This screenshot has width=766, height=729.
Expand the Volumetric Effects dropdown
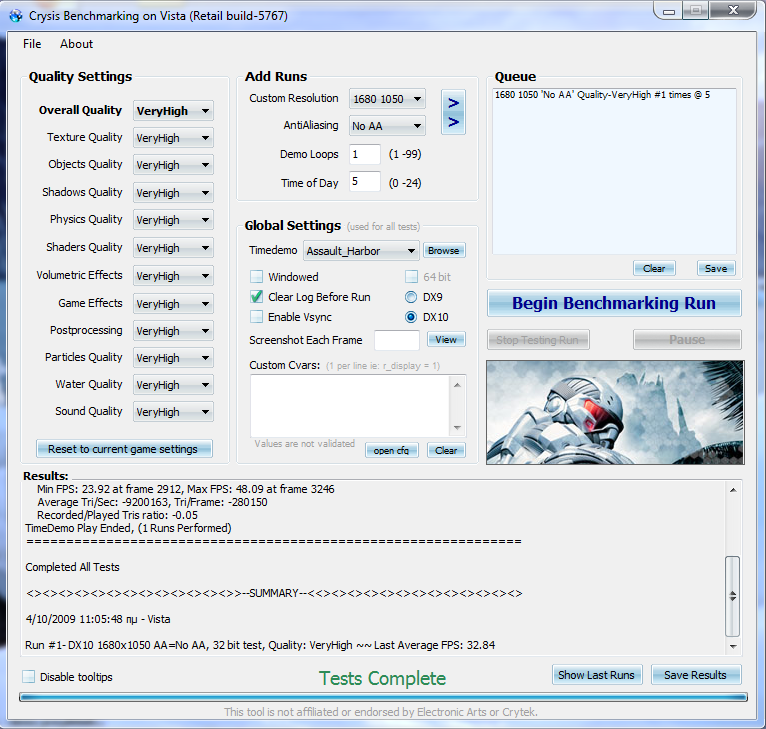(x=173, y=276)
